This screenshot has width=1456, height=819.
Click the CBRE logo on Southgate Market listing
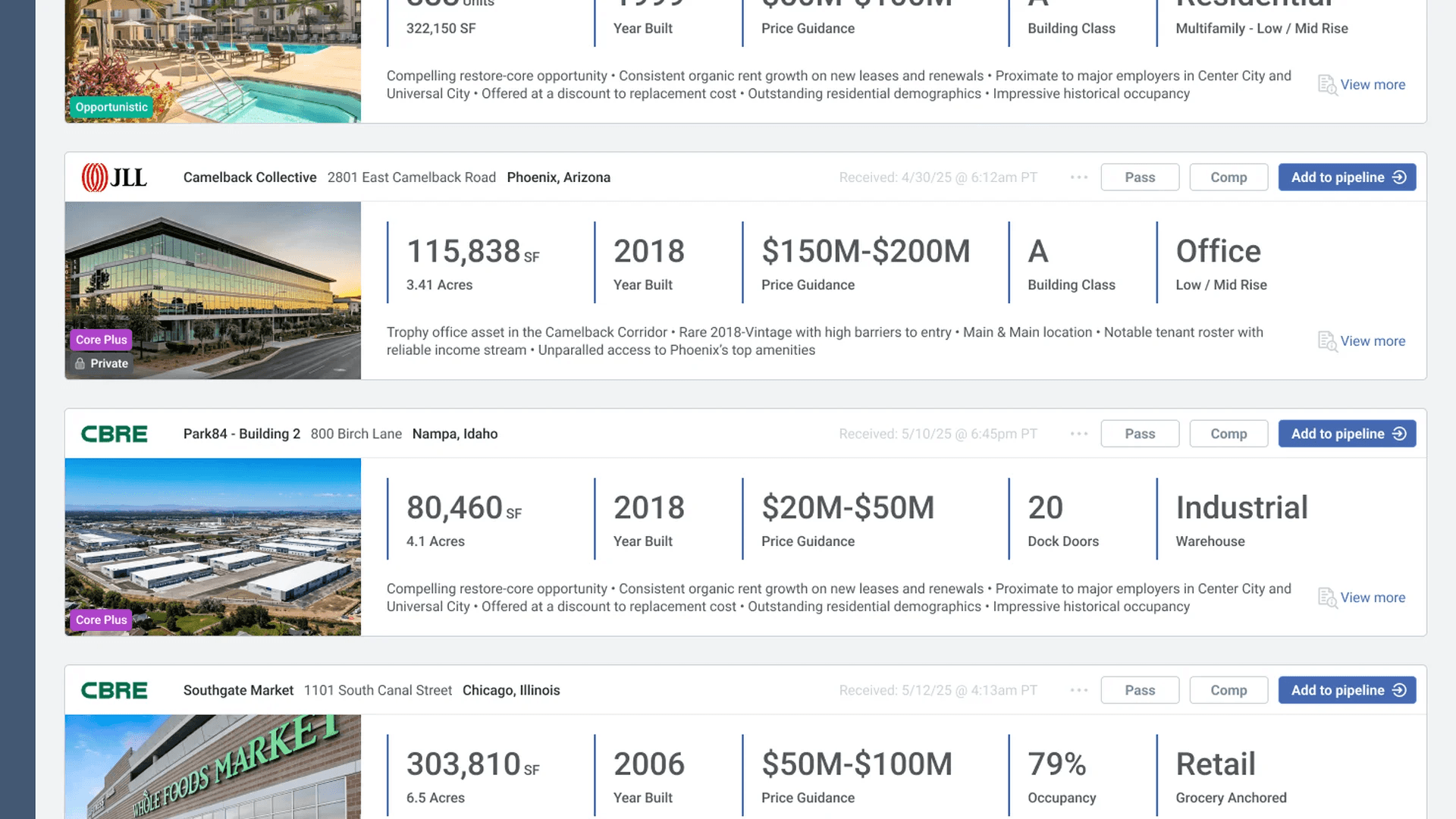pos(114,690)
